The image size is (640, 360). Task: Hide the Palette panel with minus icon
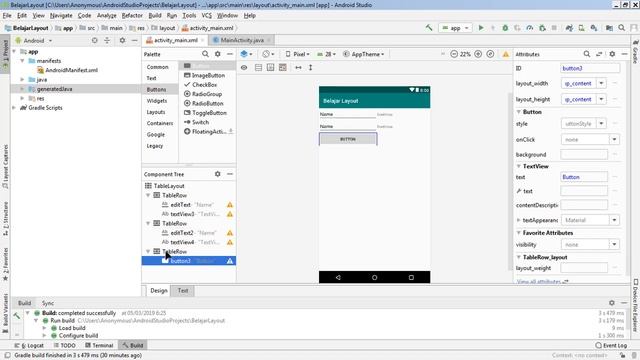pos(230,54)
